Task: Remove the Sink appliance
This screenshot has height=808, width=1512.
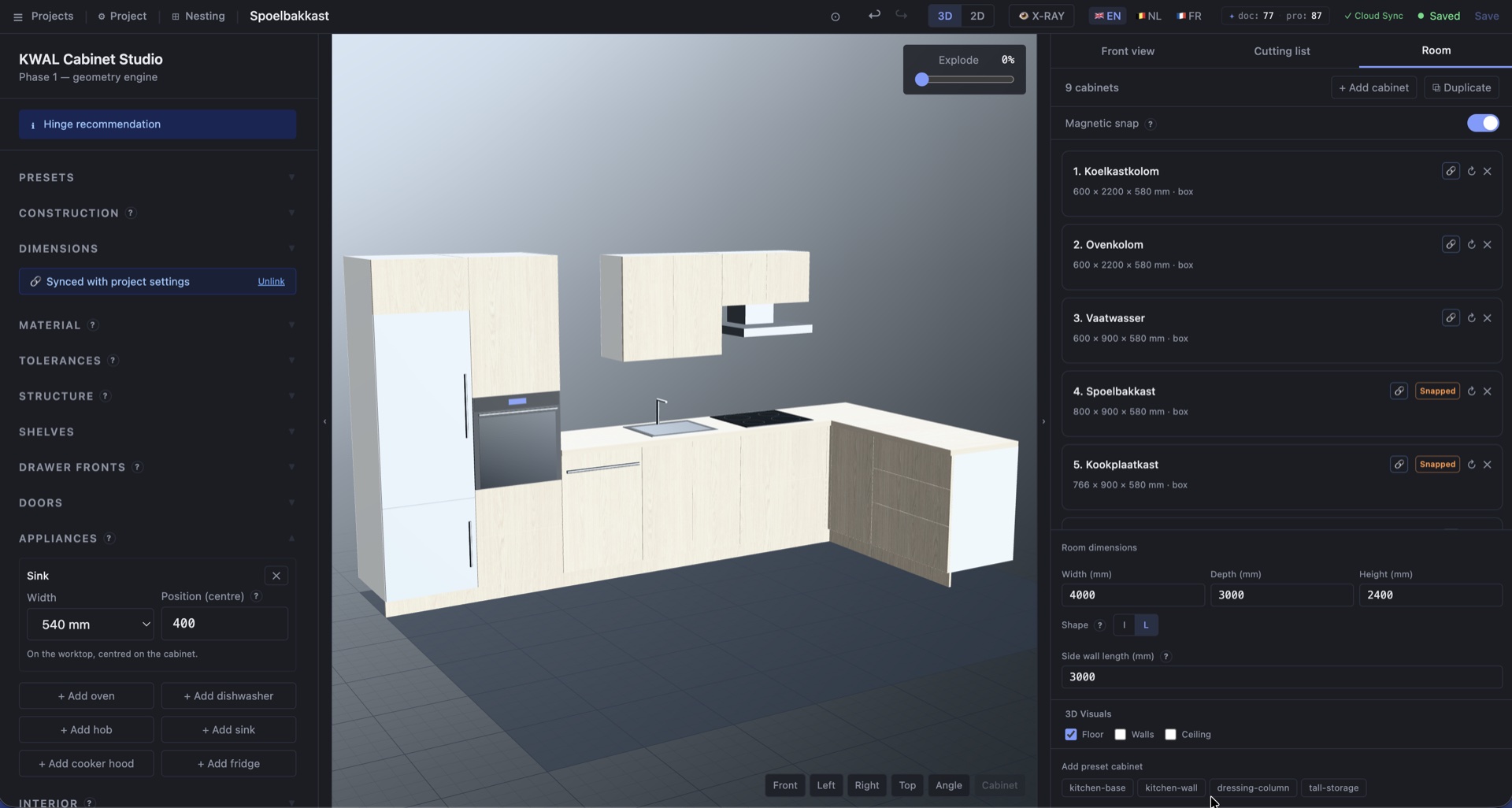Action: 276,576
